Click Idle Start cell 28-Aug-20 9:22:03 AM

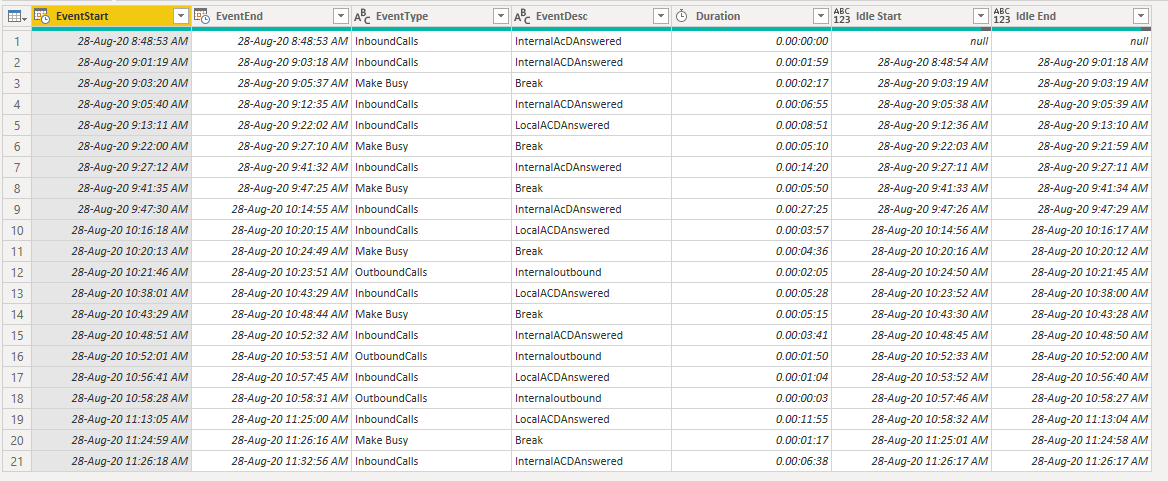(x=911, y=146)
